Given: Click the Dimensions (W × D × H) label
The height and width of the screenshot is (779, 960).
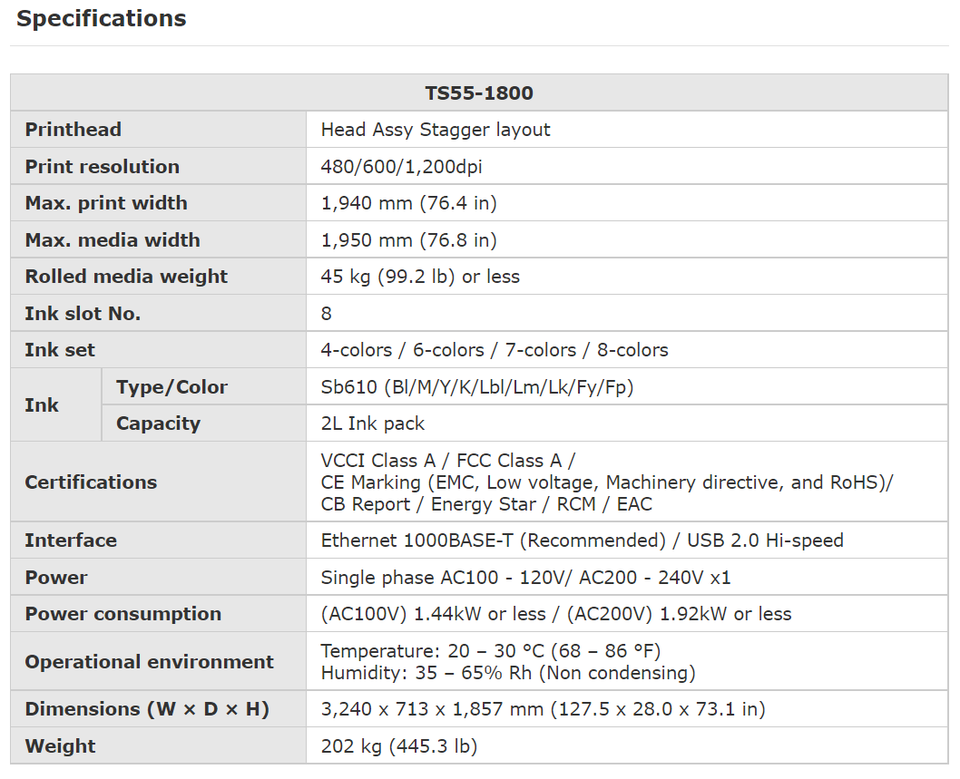Looking at the screenshot, I should coord(147,709).
